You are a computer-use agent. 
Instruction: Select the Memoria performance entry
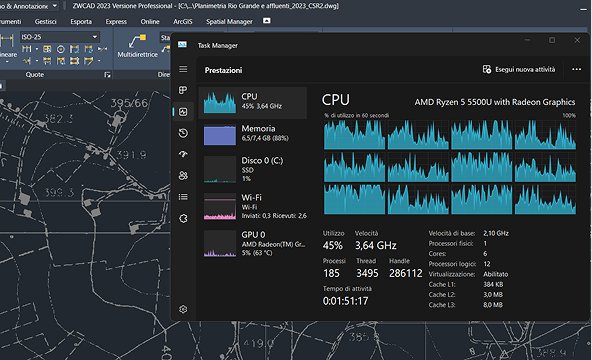(x=253, y=134)
